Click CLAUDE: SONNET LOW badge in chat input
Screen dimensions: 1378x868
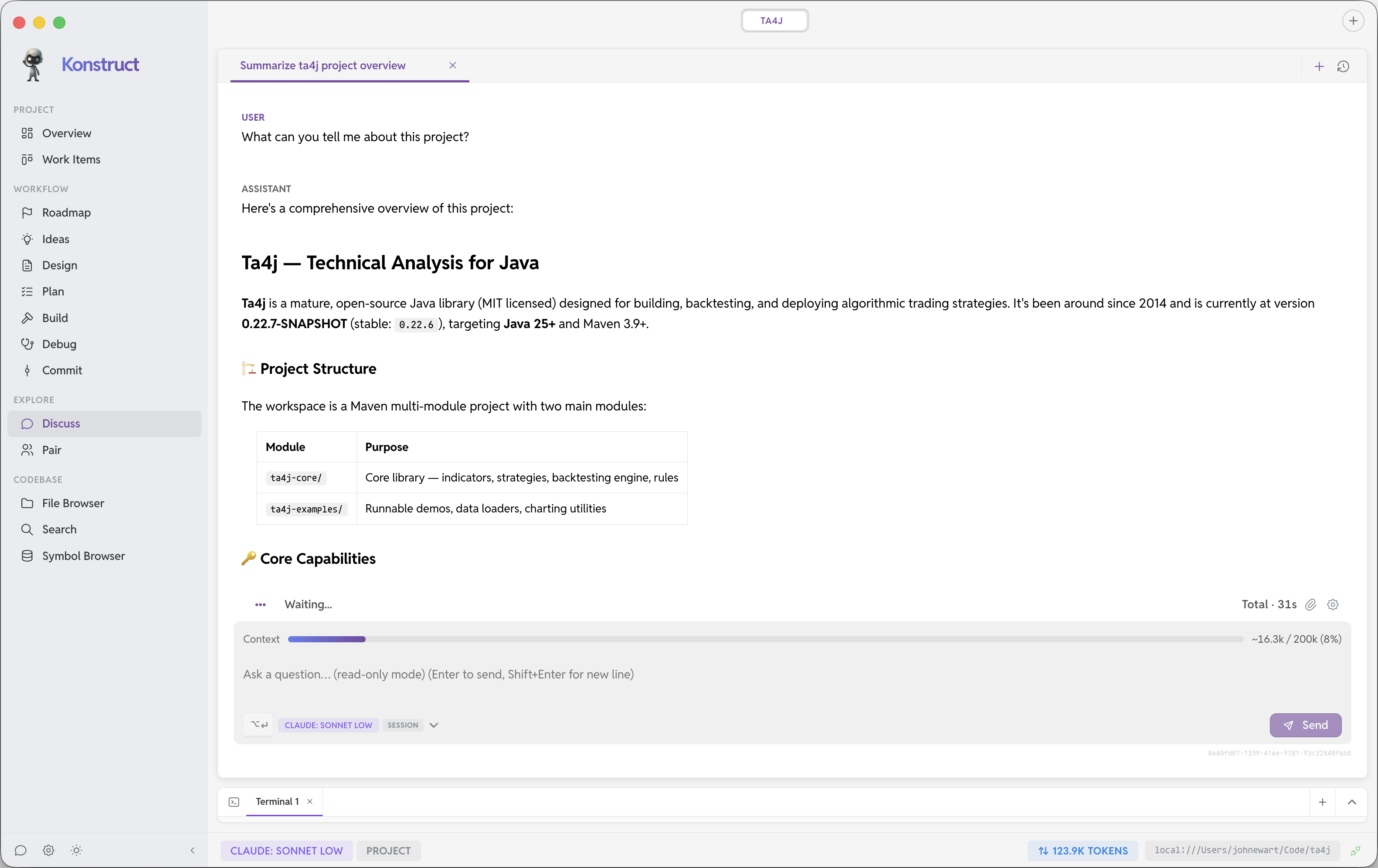click(329, 725)
